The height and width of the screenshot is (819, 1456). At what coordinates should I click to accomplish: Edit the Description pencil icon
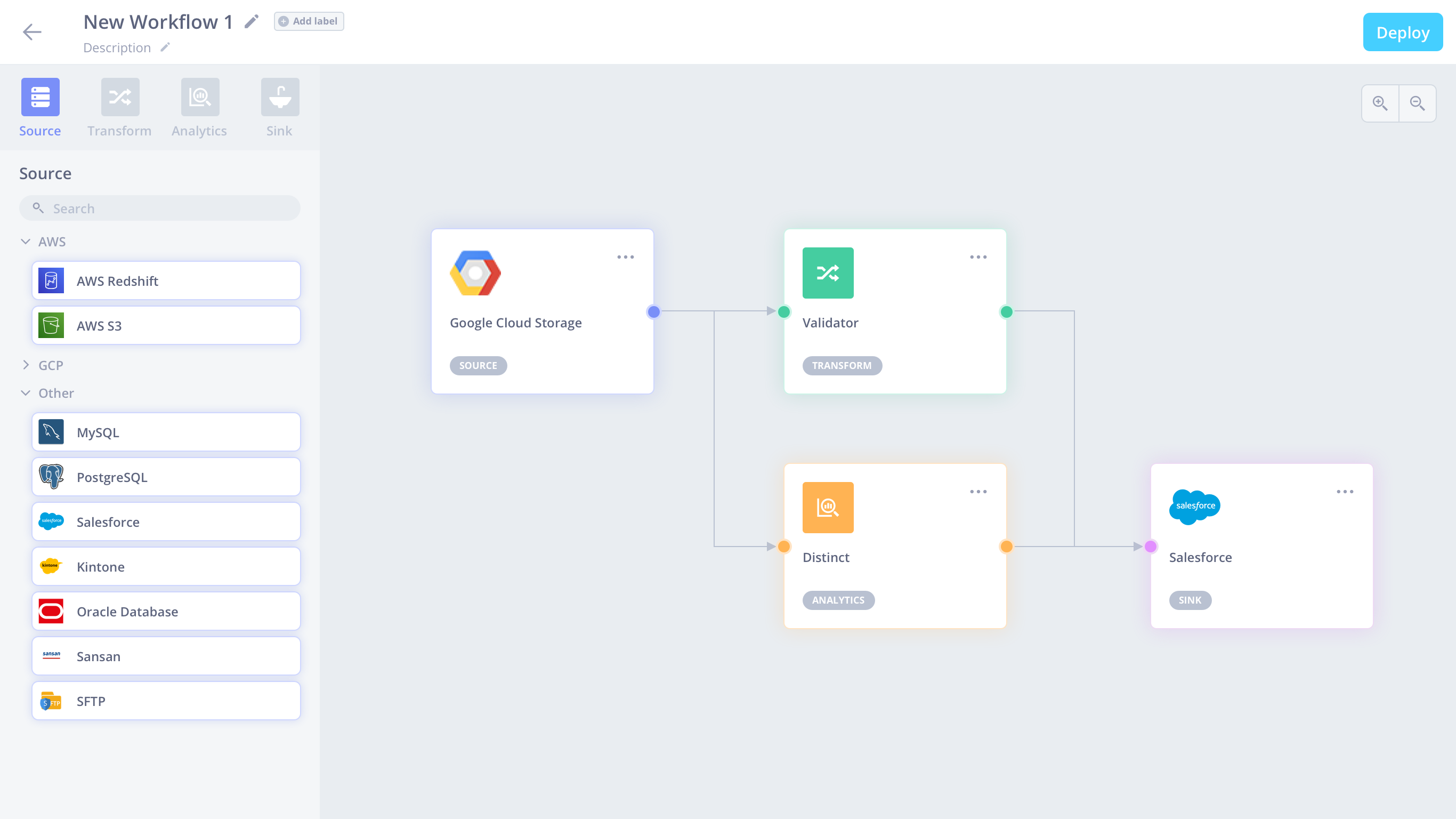pos(165,47)
